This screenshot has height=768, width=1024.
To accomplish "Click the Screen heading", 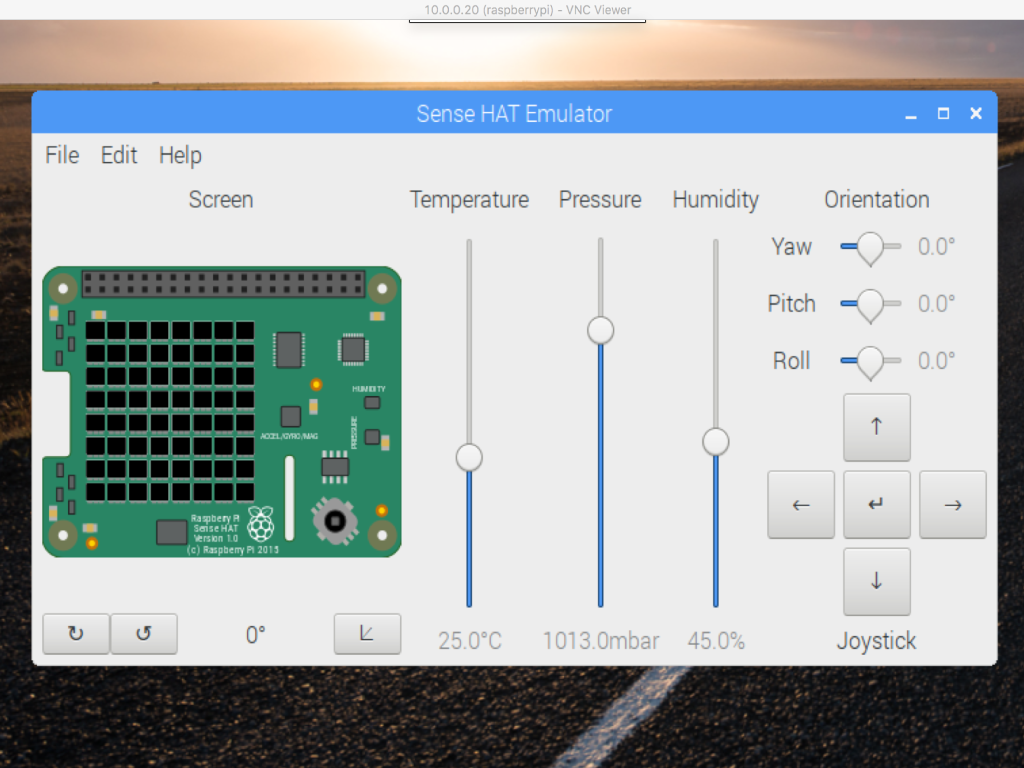I will pos(221,199).
